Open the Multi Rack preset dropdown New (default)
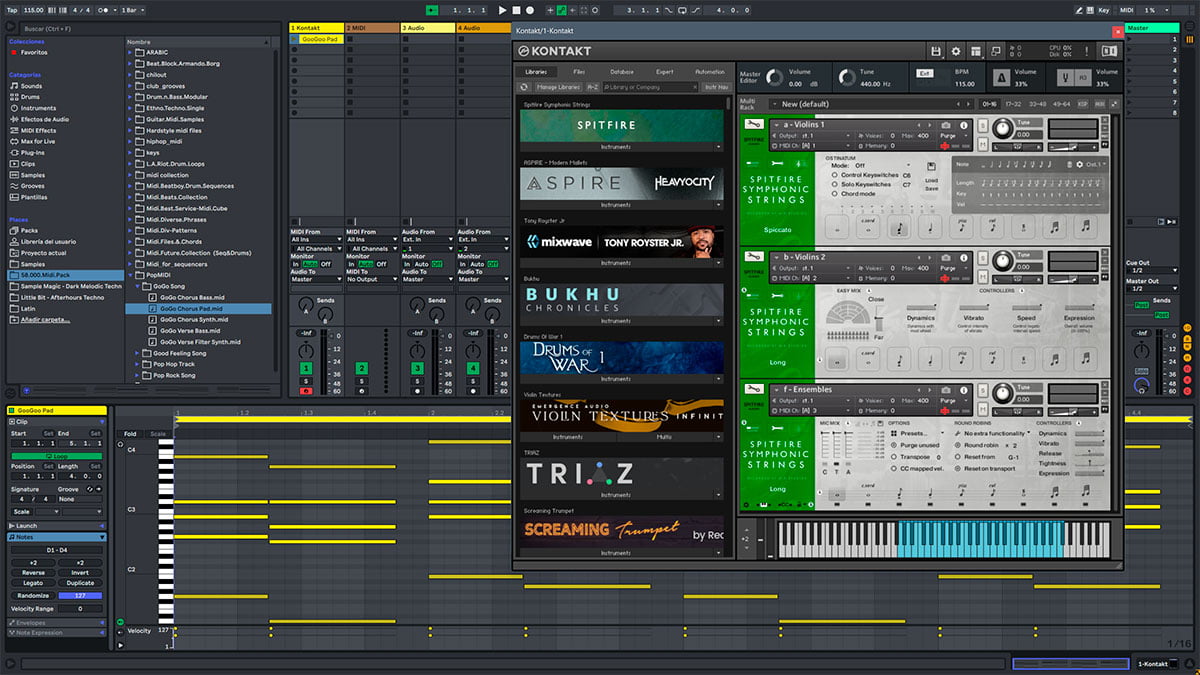The width and height of the screenshot is (1200, 675). (871, 104)
